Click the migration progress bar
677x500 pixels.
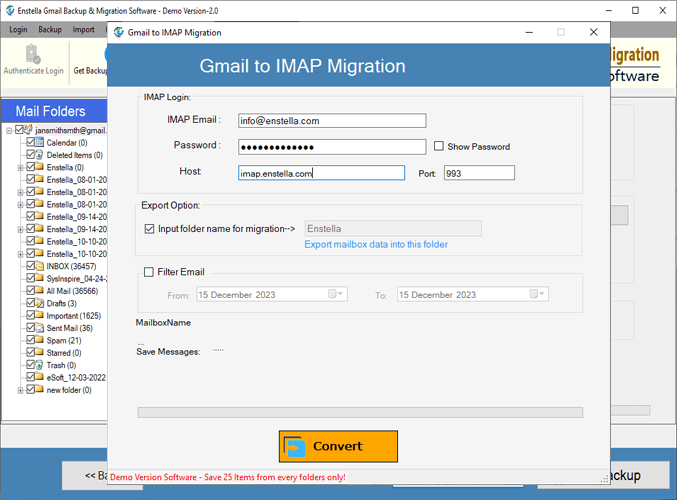tap(359, 412)
